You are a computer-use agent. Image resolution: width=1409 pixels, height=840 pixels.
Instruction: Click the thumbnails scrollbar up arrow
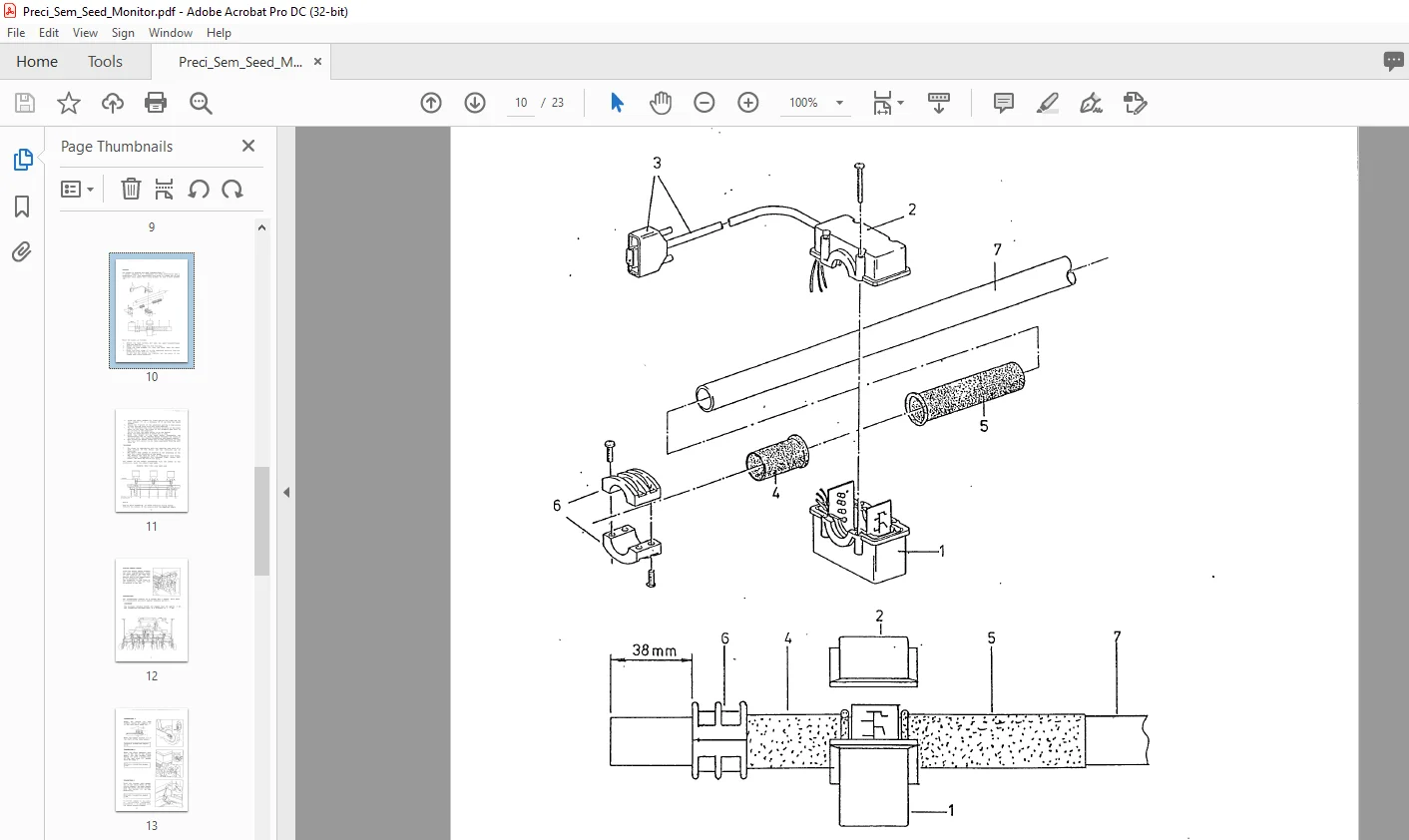[x=261, y=228]
